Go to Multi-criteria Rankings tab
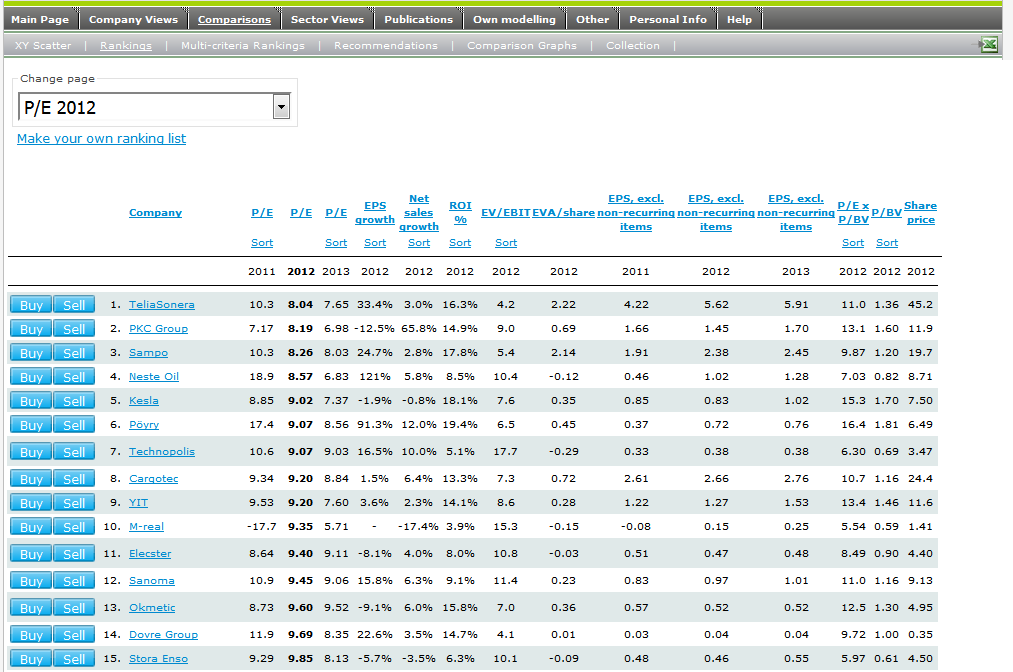 coord(242,45)
